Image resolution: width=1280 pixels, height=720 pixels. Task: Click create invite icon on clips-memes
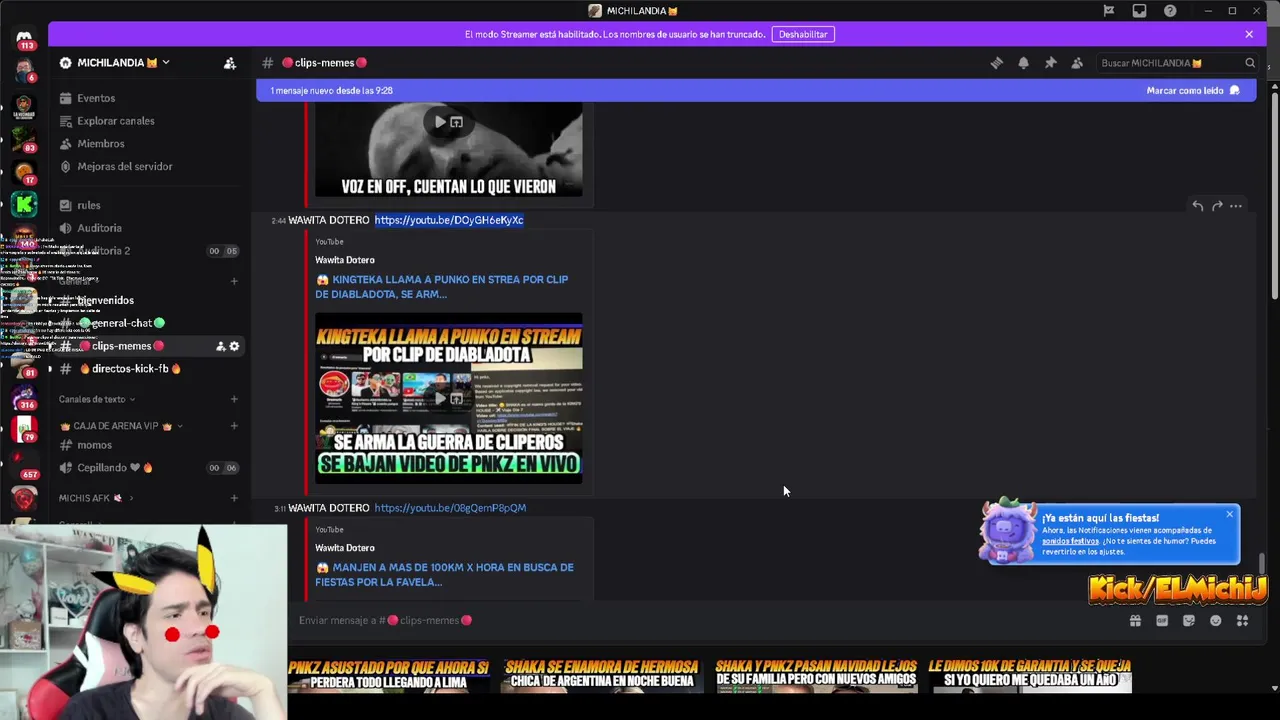tap(220, 346)
